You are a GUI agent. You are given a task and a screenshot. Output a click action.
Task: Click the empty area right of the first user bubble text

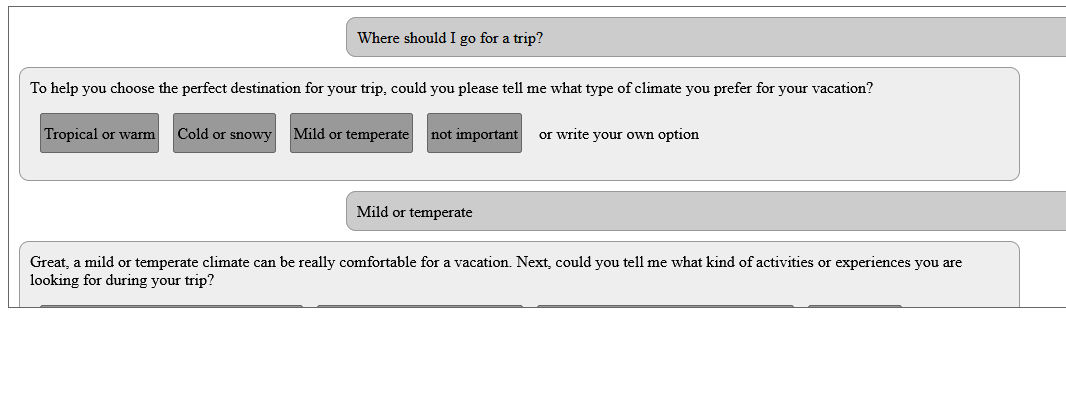(800, 38)
